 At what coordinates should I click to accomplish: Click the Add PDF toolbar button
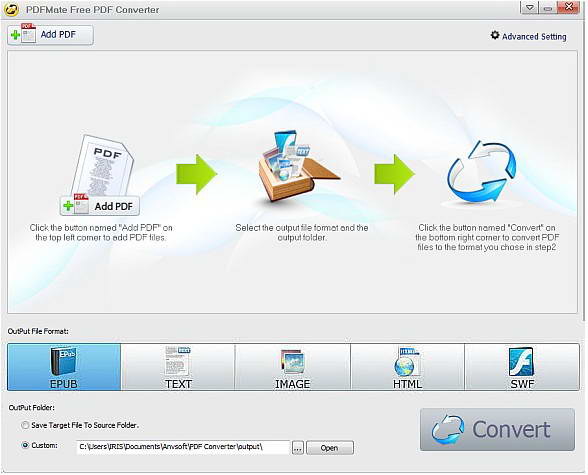pos(50,35)
